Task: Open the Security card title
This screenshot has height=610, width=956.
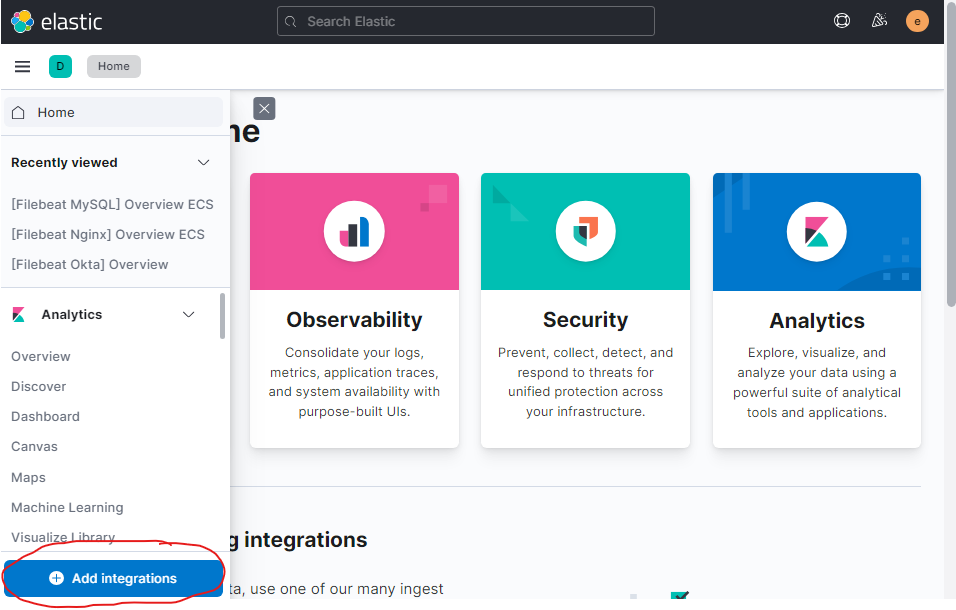Action: point(585,320)
